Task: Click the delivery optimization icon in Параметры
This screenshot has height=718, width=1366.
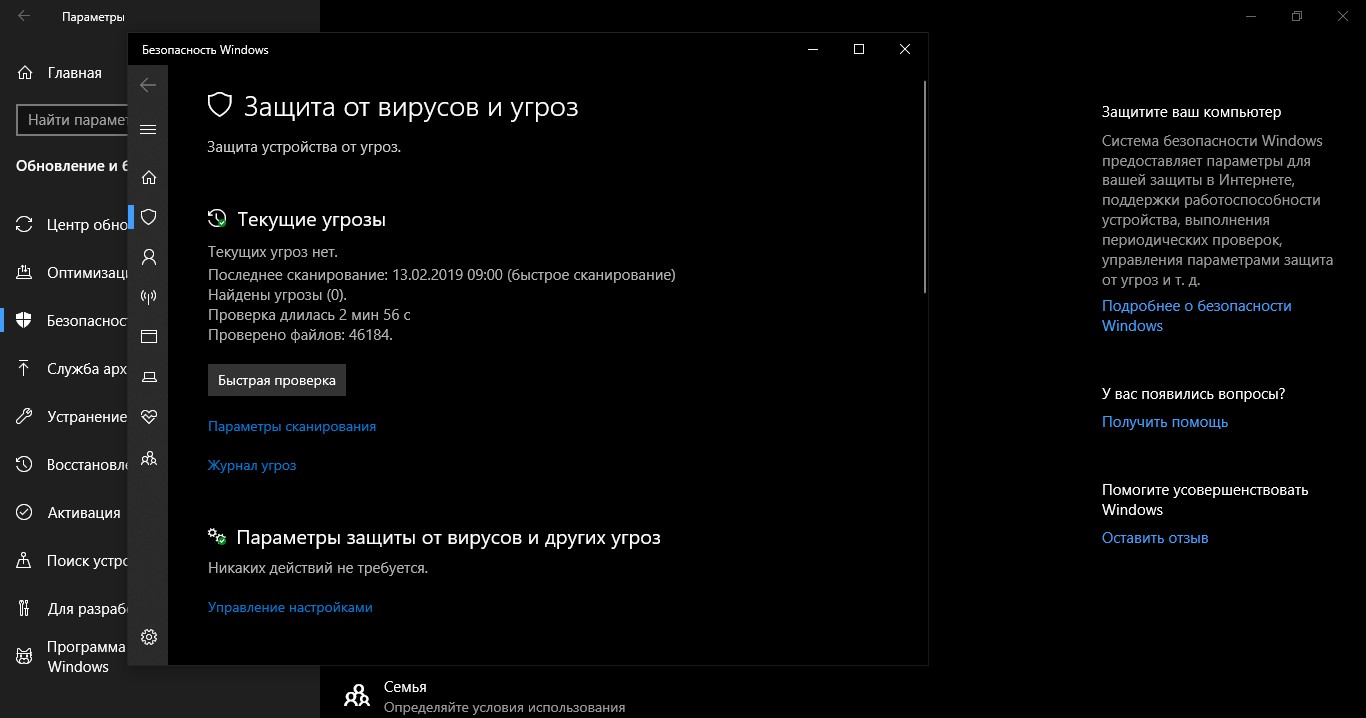Action: (25, 273)
